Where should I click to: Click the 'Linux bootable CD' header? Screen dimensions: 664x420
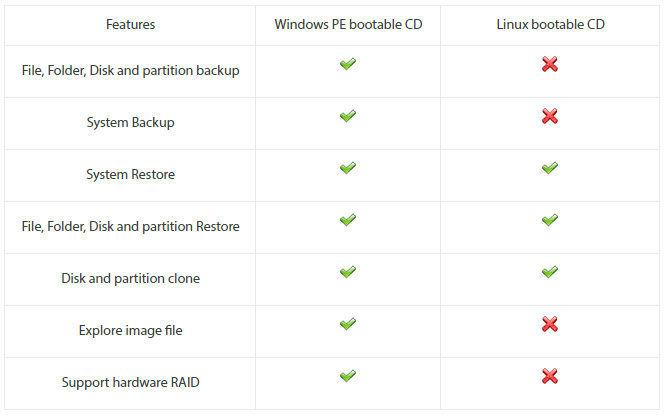(551, 25)
